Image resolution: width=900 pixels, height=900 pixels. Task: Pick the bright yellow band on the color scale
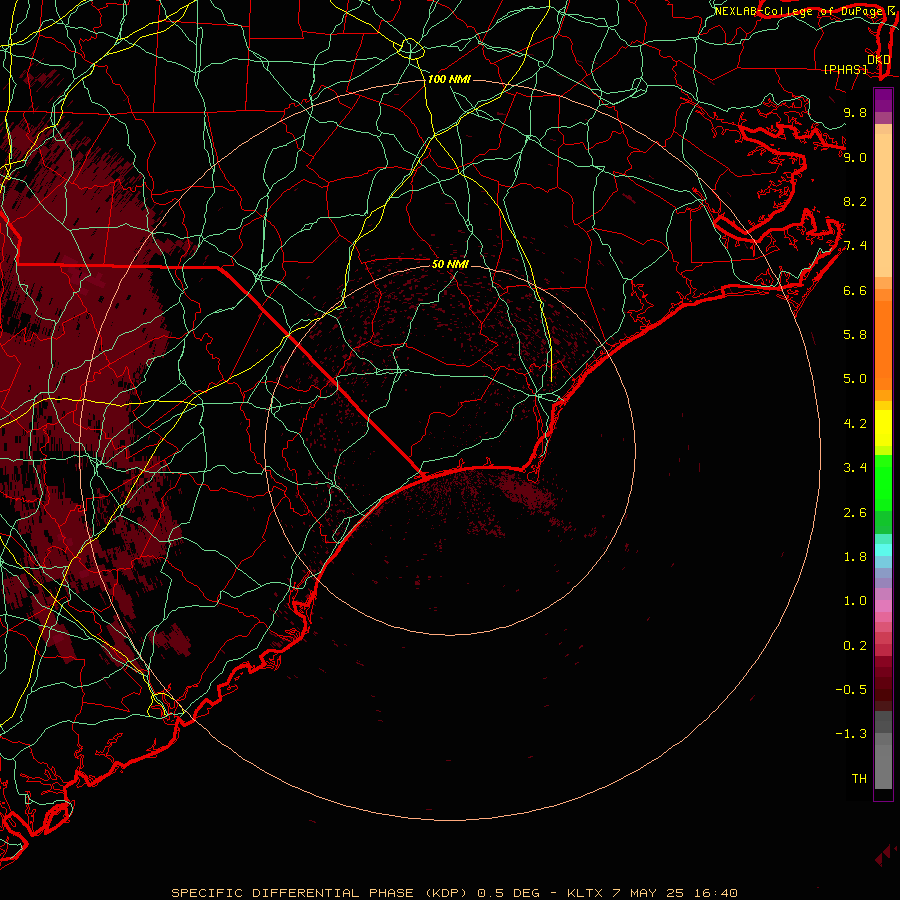click(883, 428)
